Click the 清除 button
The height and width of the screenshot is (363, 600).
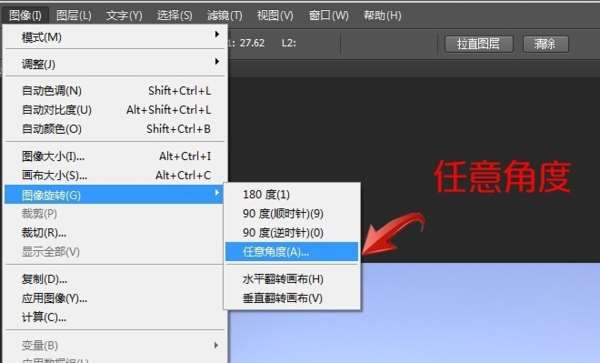click(x=545, y=44)
